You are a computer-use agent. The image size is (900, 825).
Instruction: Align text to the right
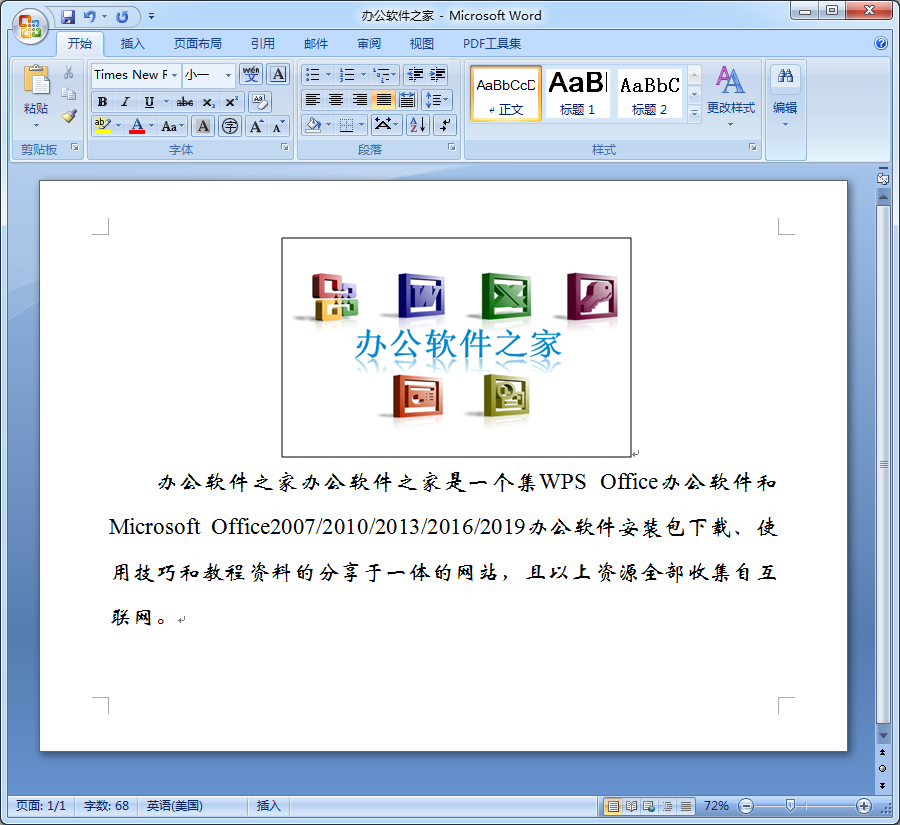360,100
